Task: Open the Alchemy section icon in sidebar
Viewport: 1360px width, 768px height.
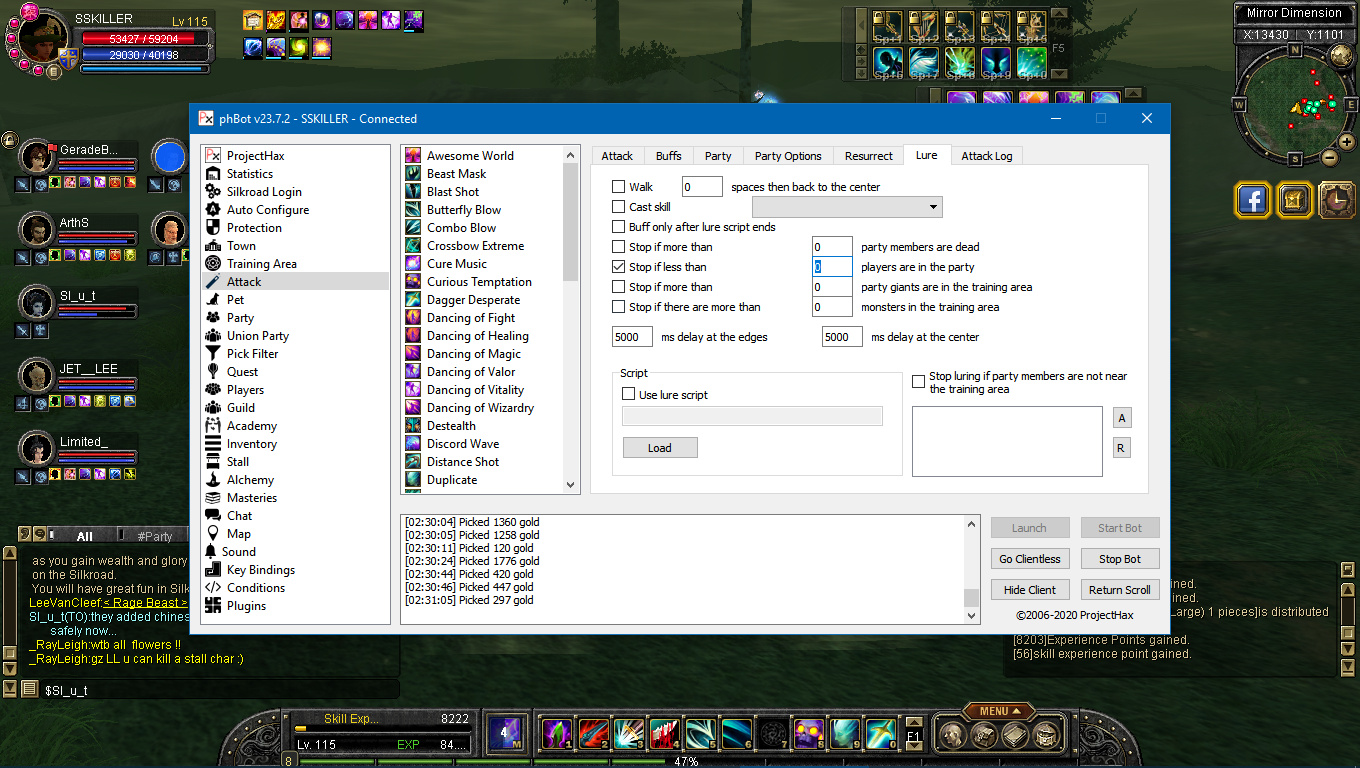Action: pos(212,480)
